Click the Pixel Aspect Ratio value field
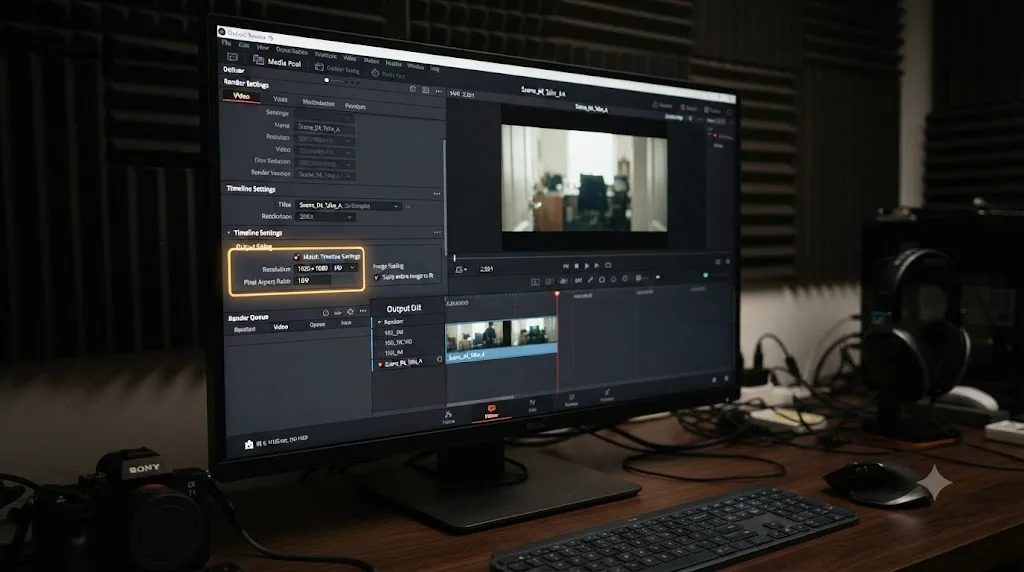This screenshot has width=1024, height=572. [313, 281]
